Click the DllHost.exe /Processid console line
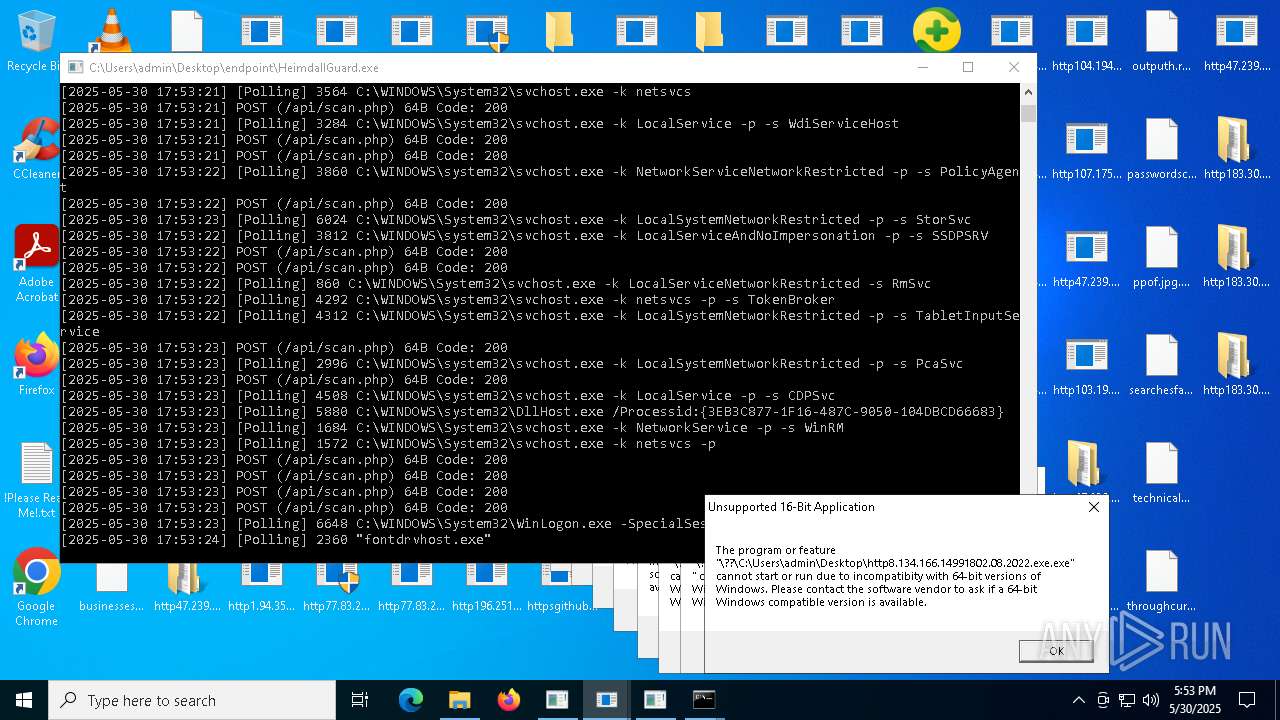Screen dimensions: 1280x720 point(532,412)
